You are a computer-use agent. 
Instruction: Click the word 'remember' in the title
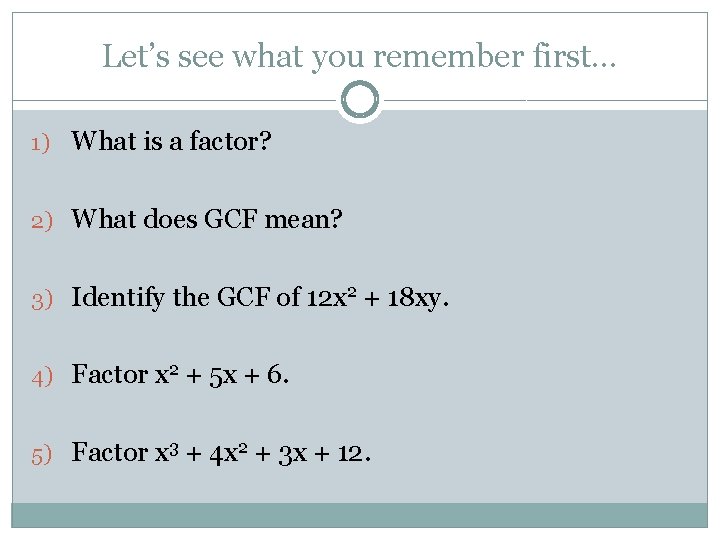coord(448,56)
